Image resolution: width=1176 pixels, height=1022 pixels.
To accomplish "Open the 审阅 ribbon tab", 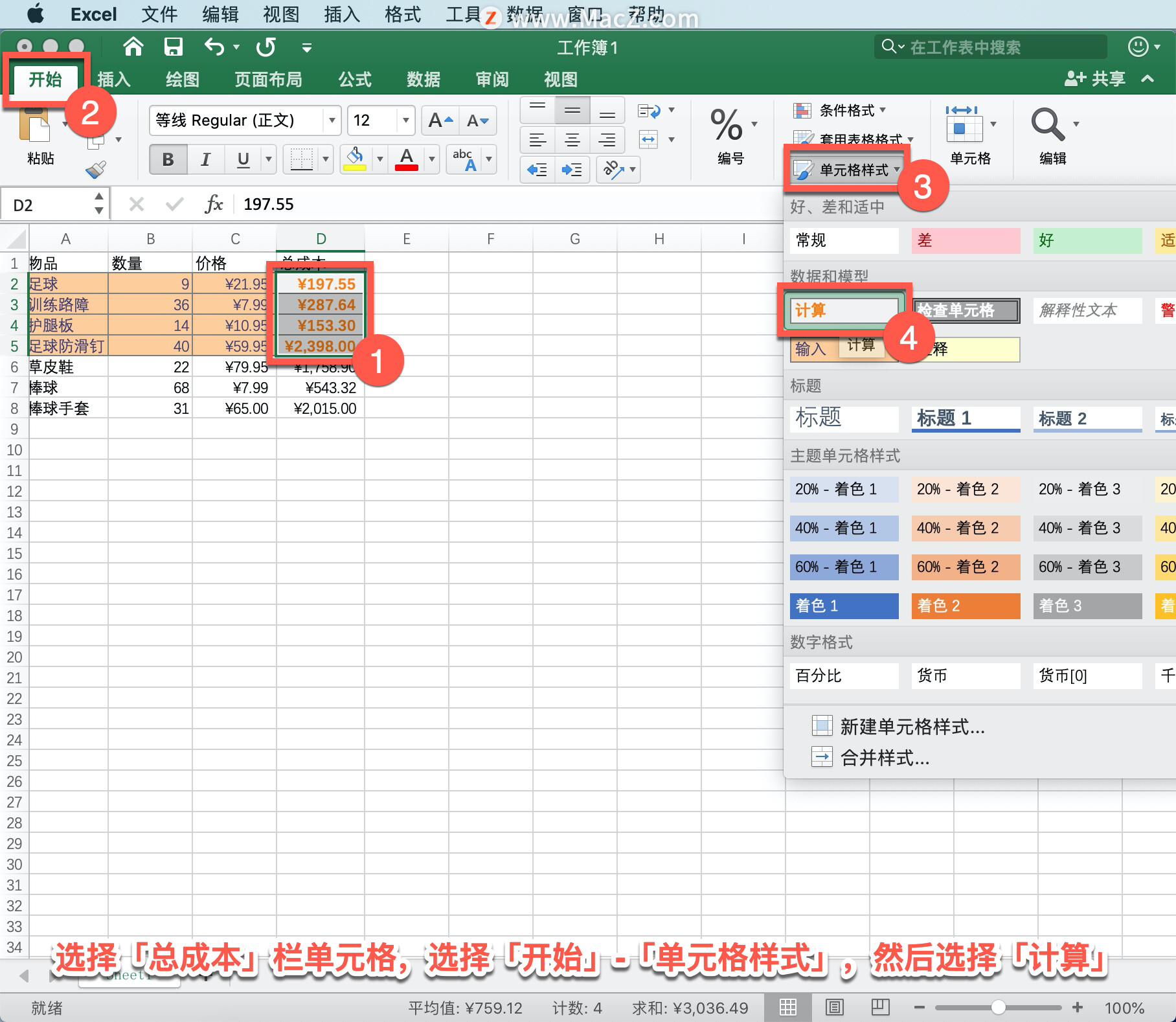I will (492, 79).
